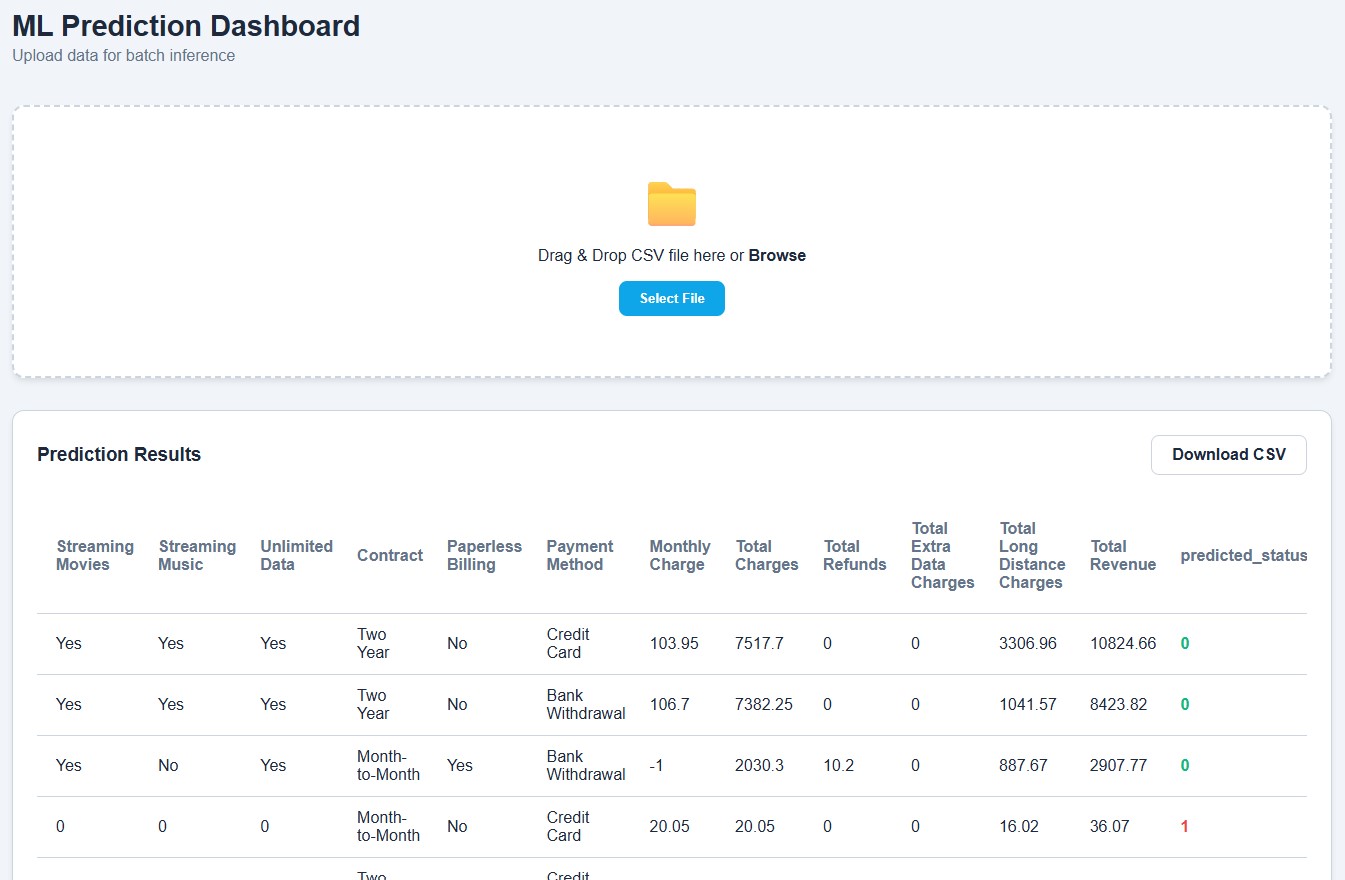Click the Contract column header

pyautogui.click(x=390, y=555)
